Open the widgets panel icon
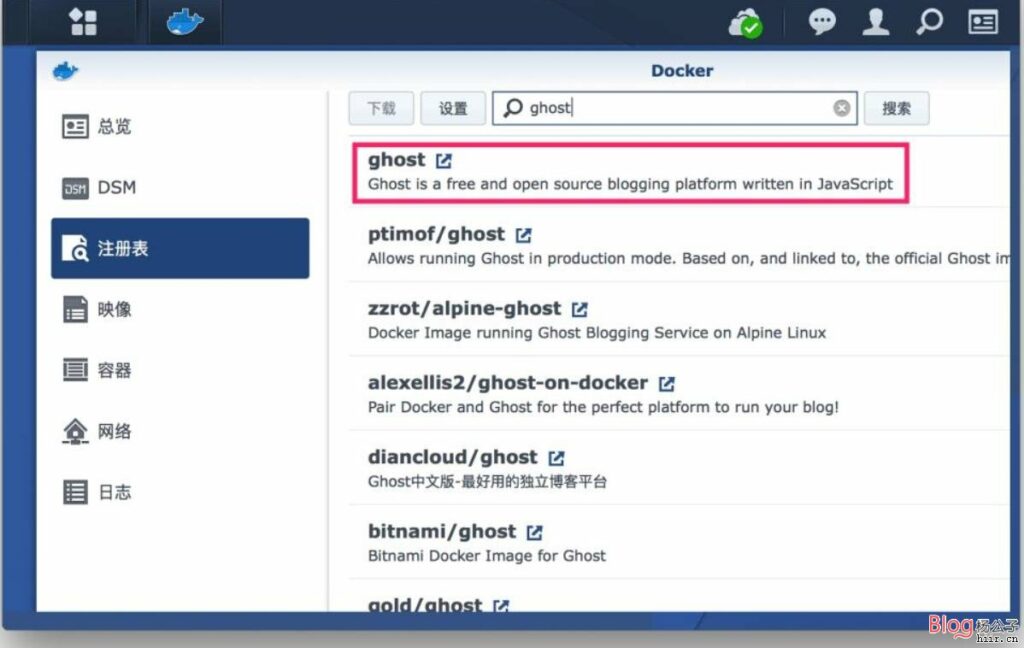The width and height of the screenshot is (1024, 648). point(983,22)
